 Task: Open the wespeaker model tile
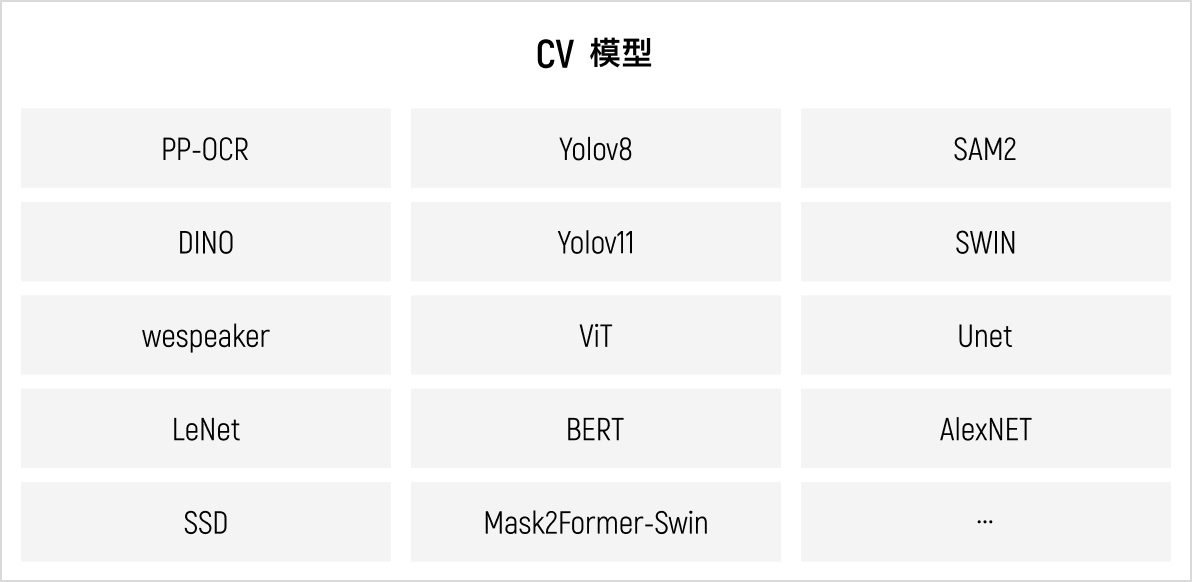tap(205, 335)
